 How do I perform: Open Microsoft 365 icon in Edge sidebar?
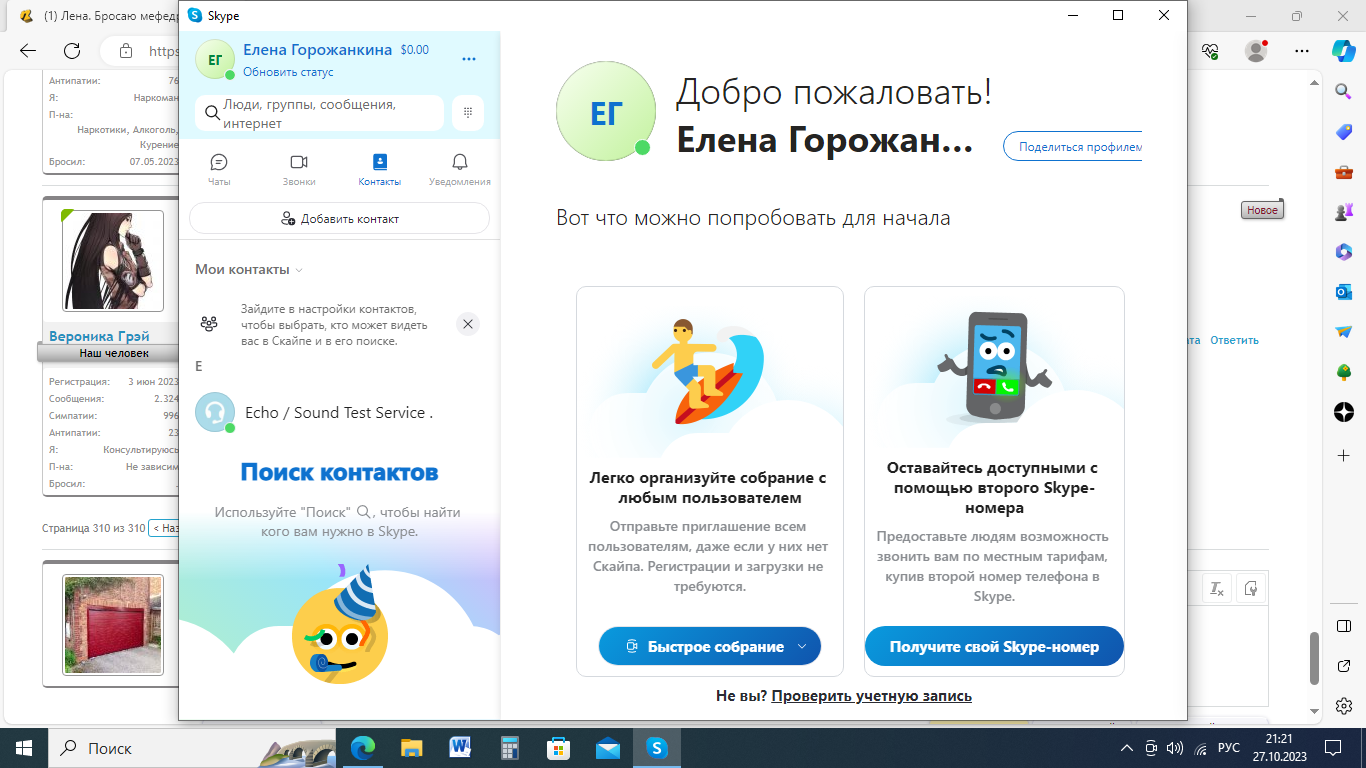pos(1344,252)
